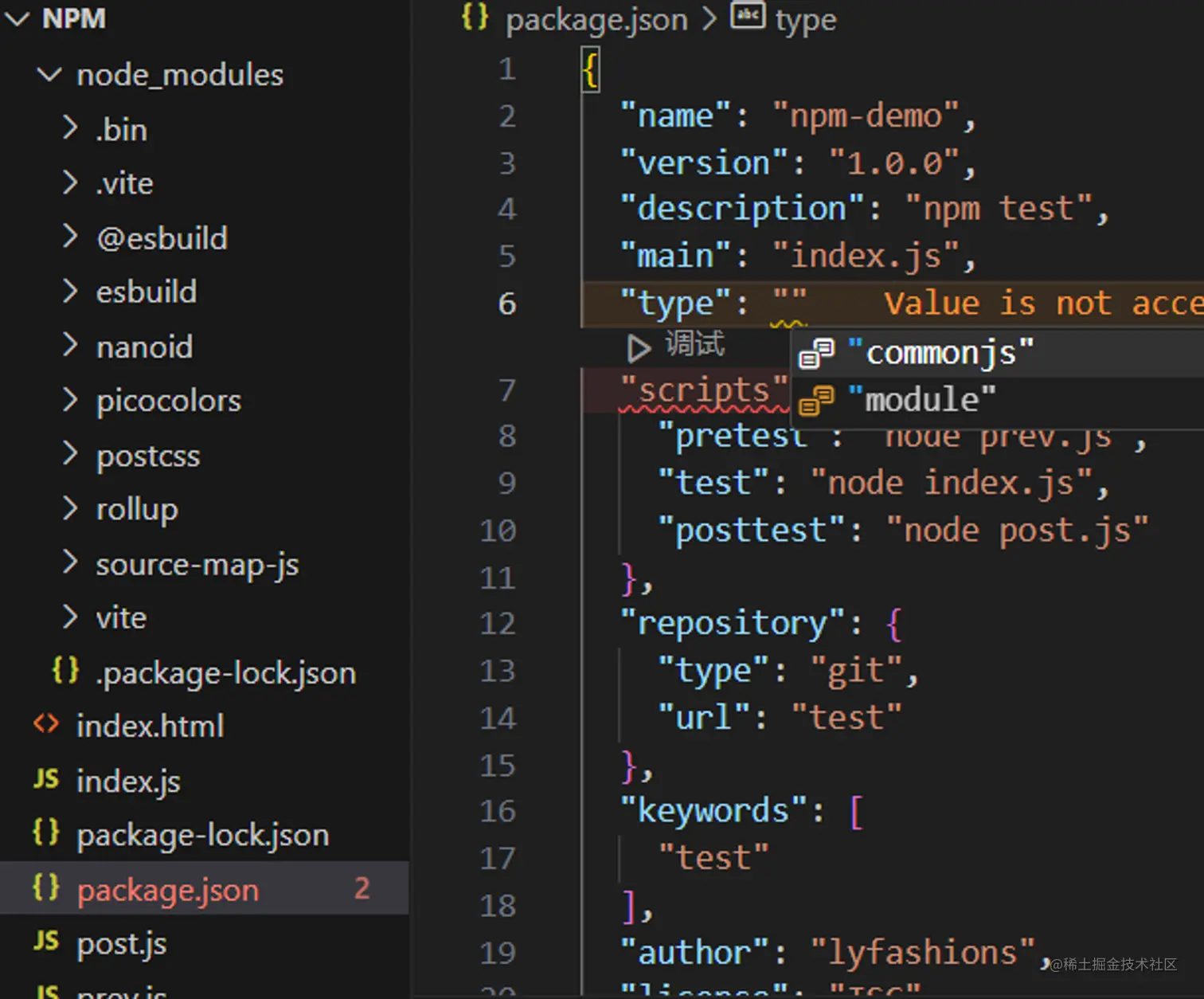Click the JS icon of index.js

pos(46,778)
